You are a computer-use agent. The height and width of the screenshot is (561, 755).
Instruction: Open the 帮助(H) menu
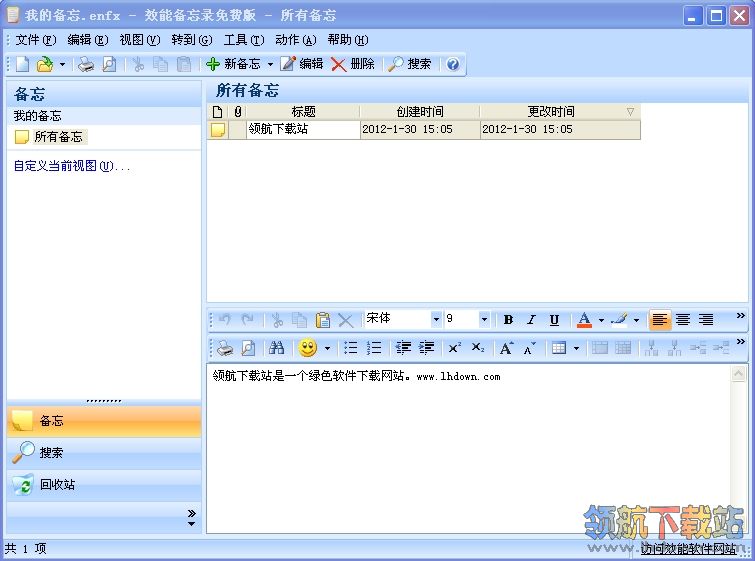coord(348,40)
